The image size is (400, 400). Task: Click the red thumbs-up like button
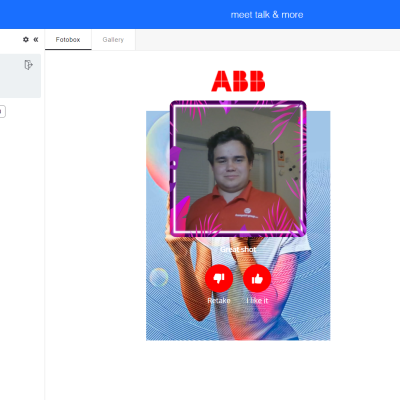(257, 278)
